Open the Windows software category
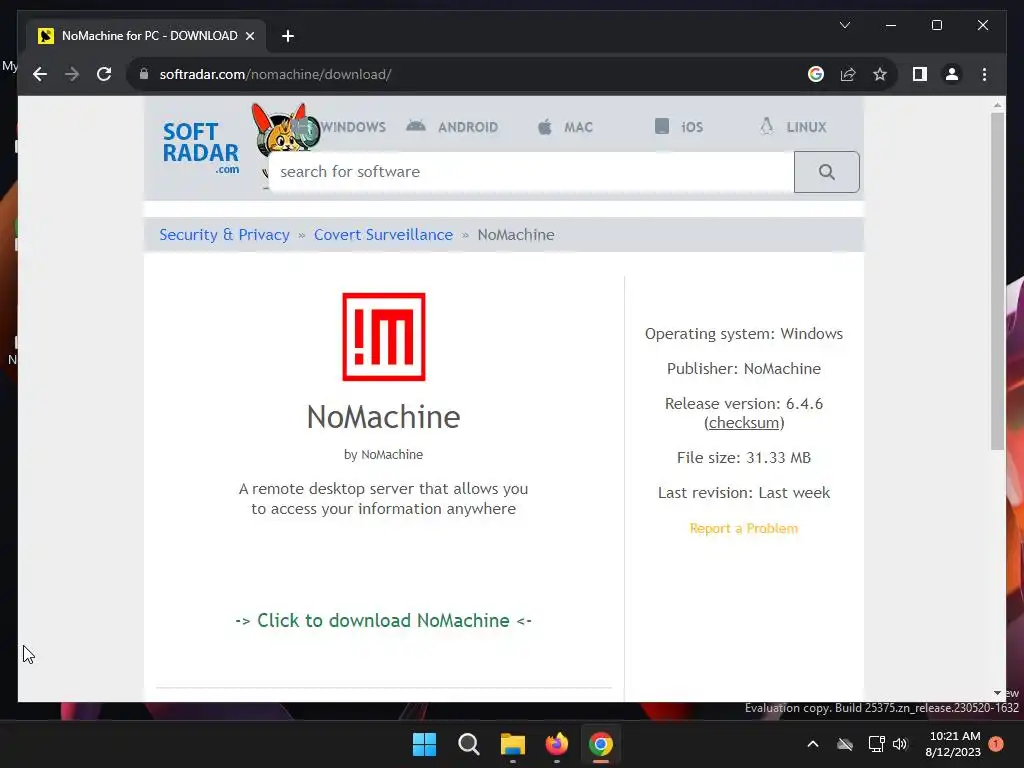Screen dimensions: 1024x768 [353, 127]
